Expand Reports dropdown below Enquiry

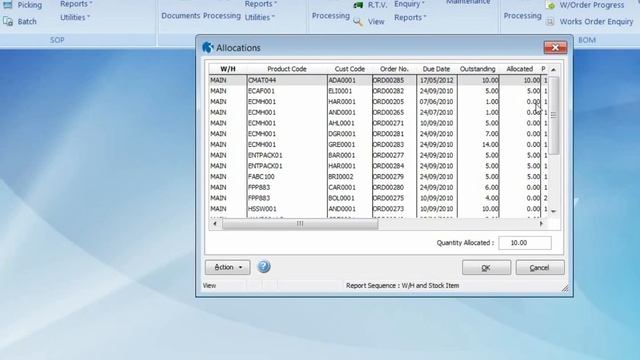(x=410, y=18)
